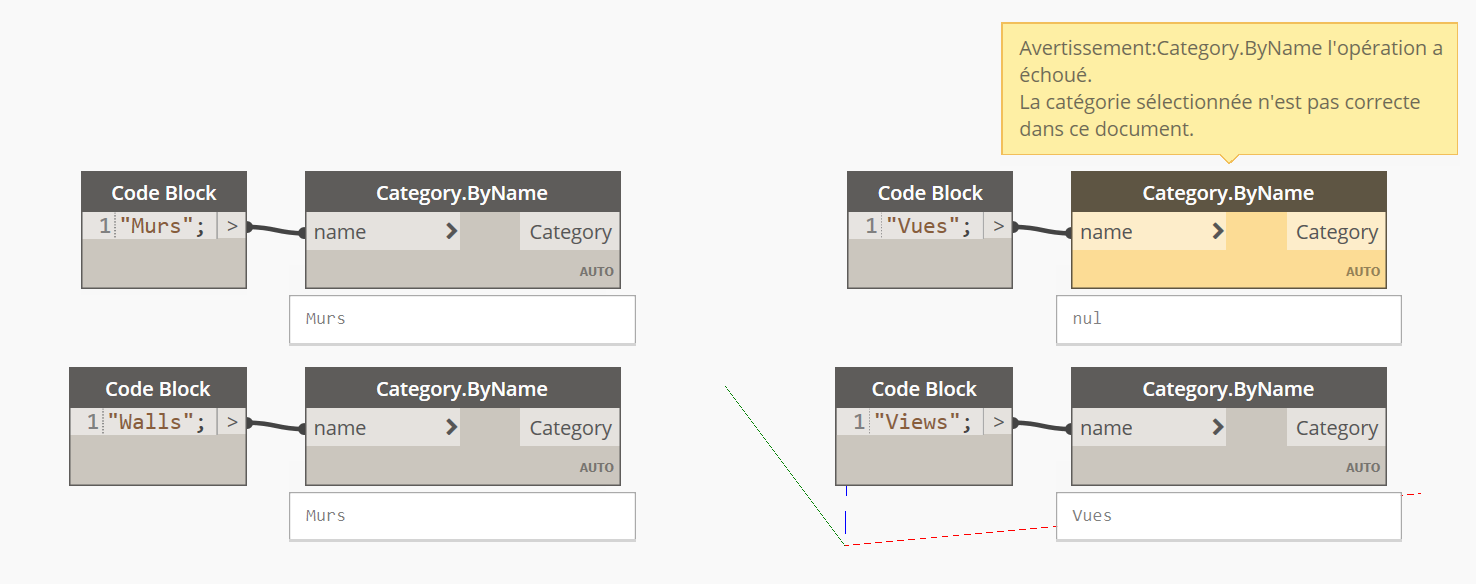Viewport: 1476px width, 584px height.
Task: Select the Code Block header above "Murs" code
Action: (164, 193)
